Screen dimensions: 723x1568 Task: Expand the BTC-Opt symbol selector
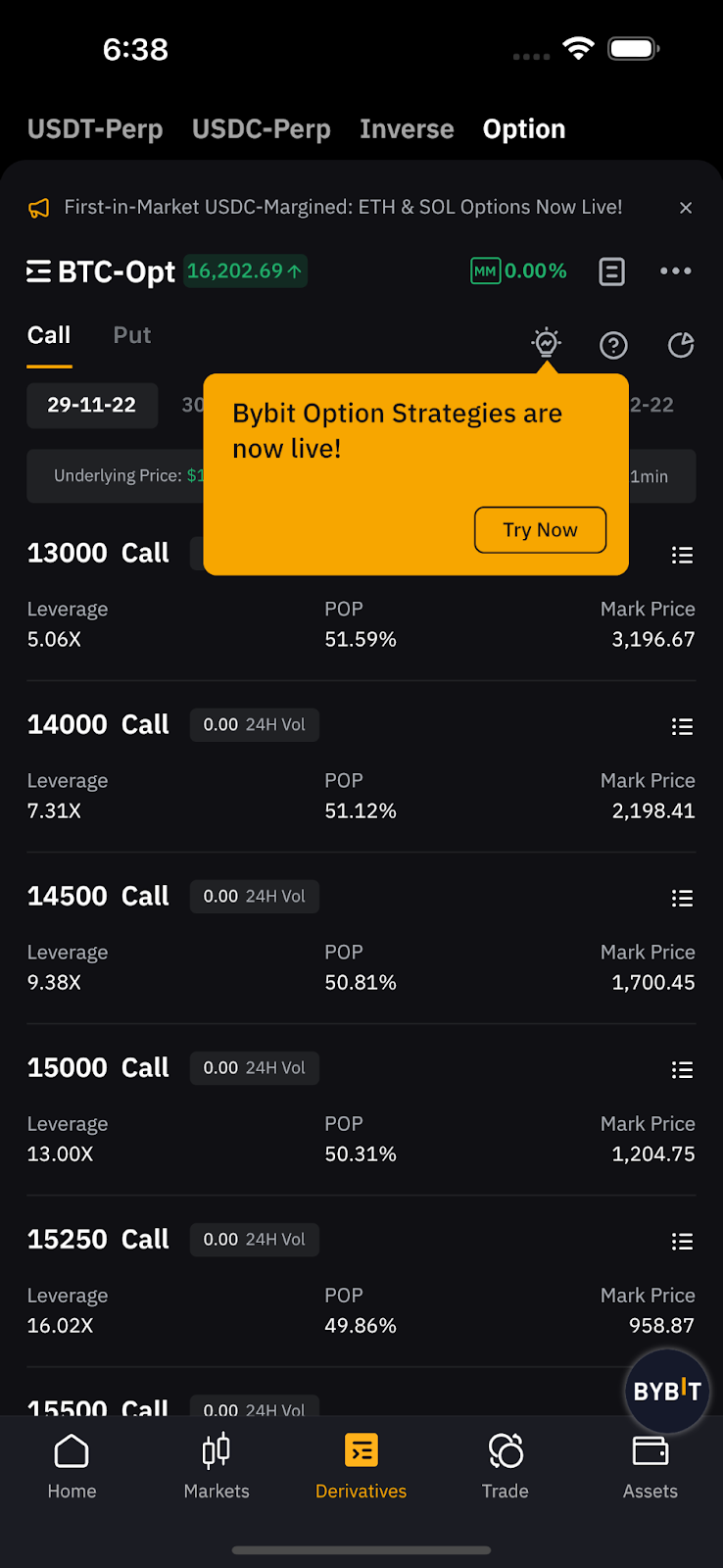tap(101, 271)
